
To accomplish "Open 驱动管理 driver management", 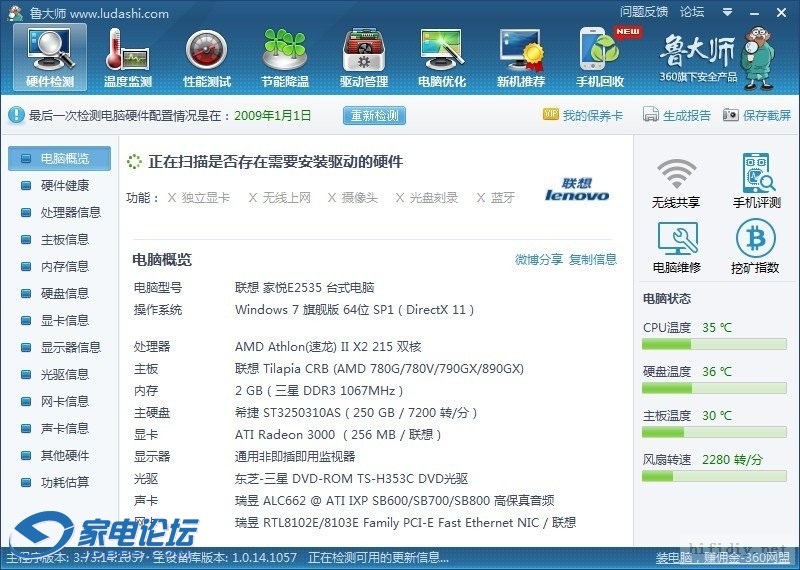I will [364, 57].
